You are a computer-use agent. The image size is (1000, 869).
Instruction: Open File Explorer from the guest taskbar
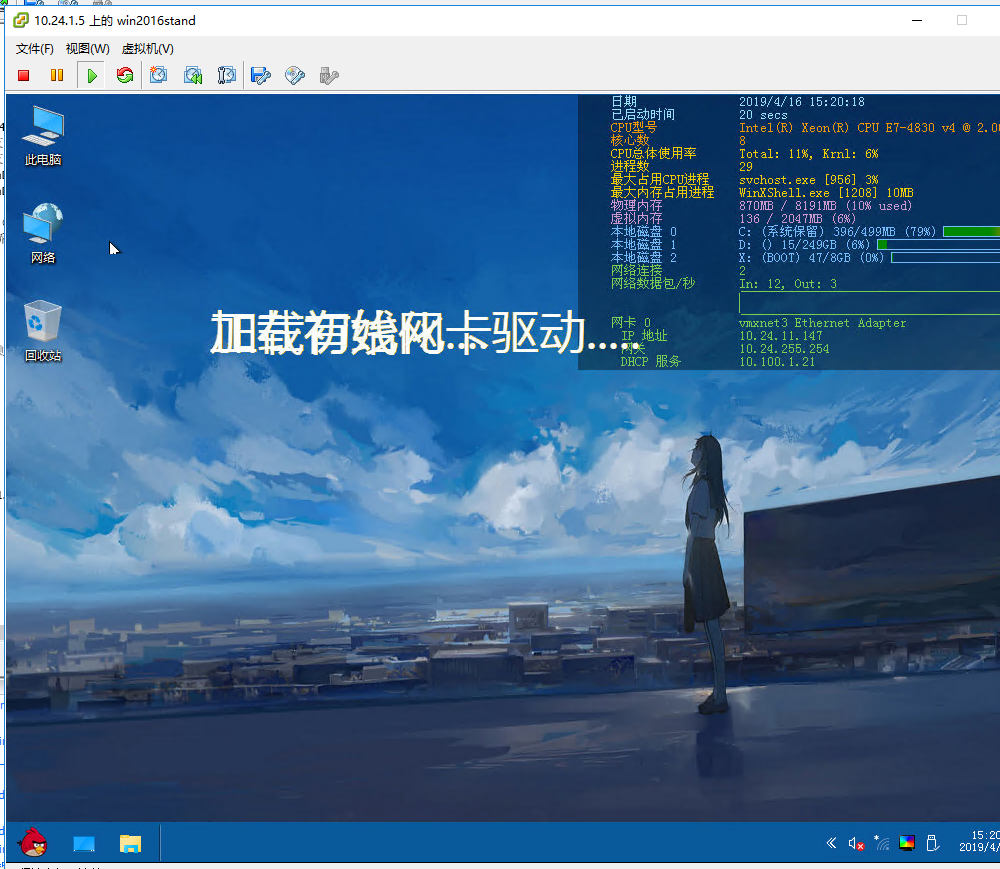click(130, 843)
